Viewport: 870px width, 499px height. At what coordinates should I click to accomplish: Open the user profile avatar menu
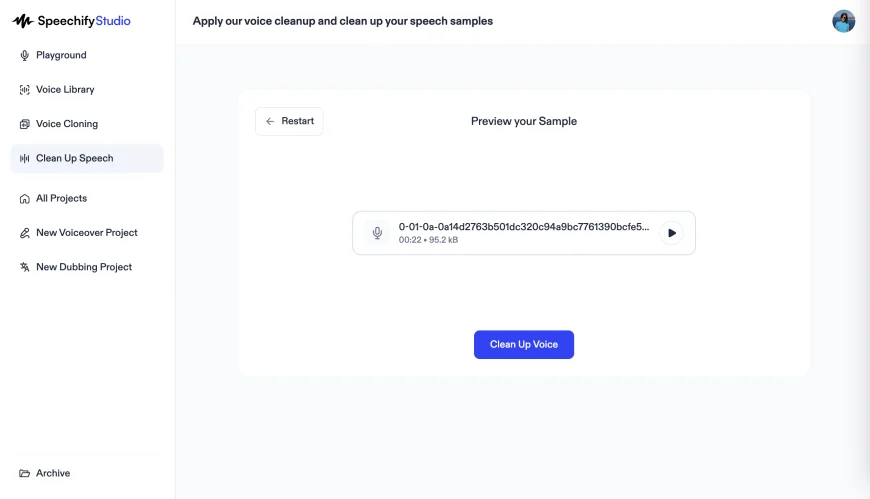tap(843, 21)
